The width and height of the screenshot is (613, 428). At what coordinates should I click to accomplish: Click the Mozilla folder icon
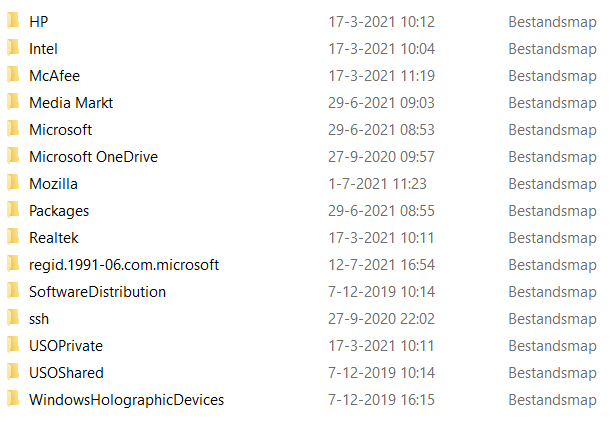pos(13,183)
